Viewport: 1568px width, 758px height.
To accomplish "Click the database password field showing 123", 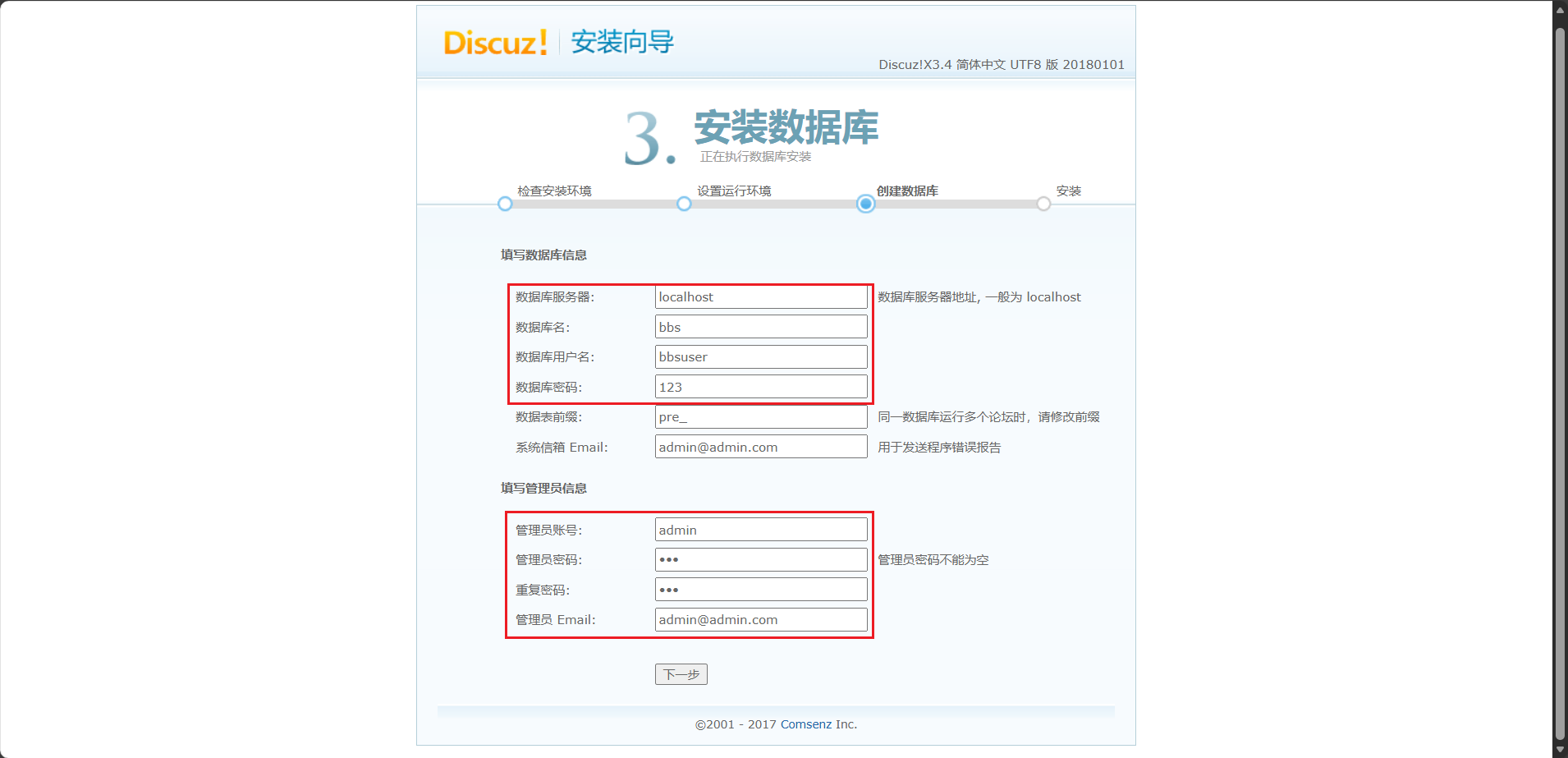I will pyautogui.click(x=761, y=387).
